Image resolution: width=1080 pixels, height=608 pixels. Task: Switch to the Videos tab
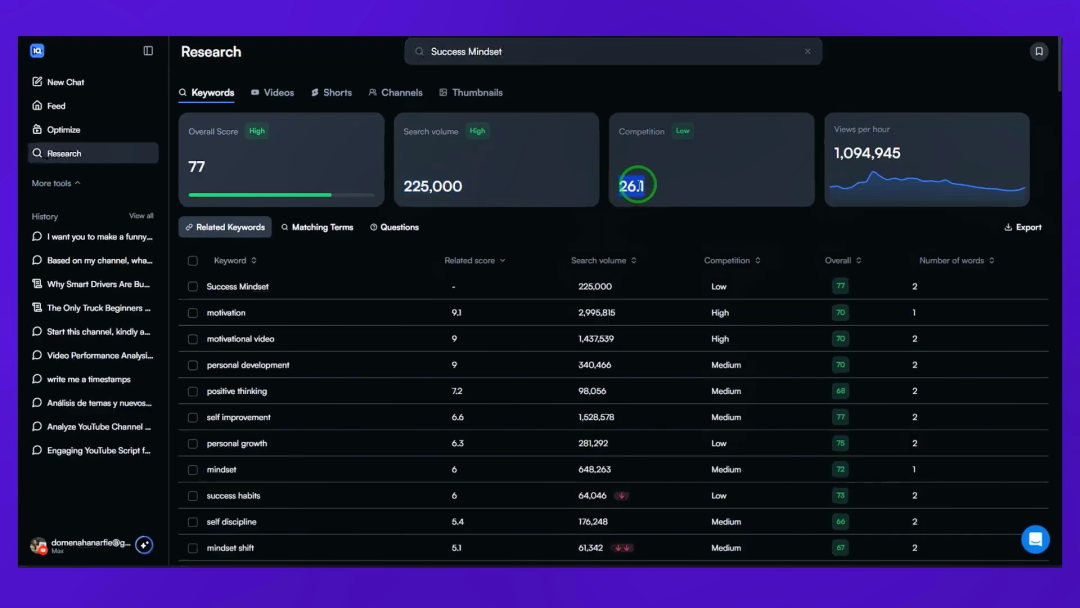[x=273, y=92]
